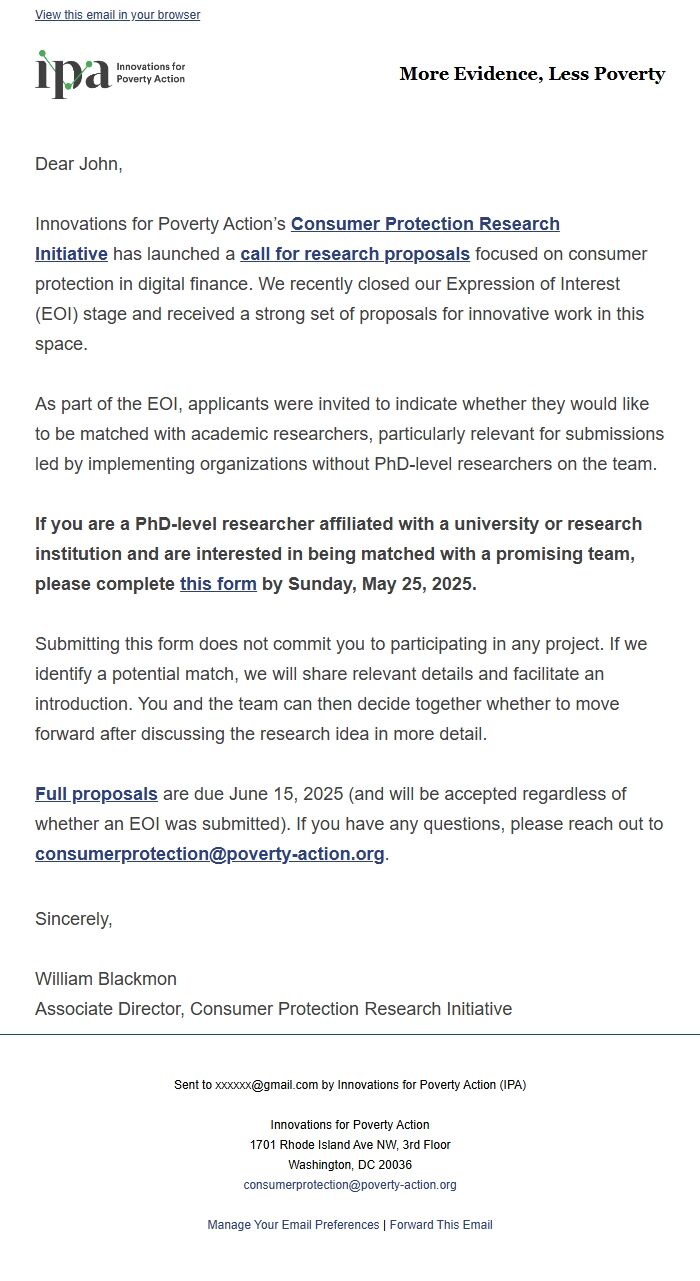Click the "Full proposals" link

[x=96, y=794]
